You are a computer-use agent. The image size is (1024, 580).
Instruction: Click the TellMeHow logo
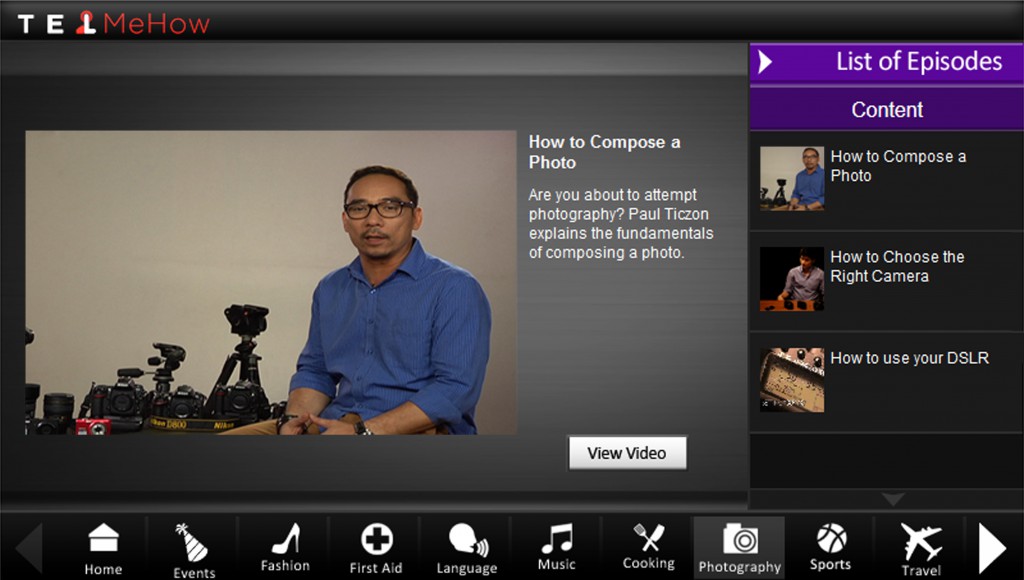point(114,24)
